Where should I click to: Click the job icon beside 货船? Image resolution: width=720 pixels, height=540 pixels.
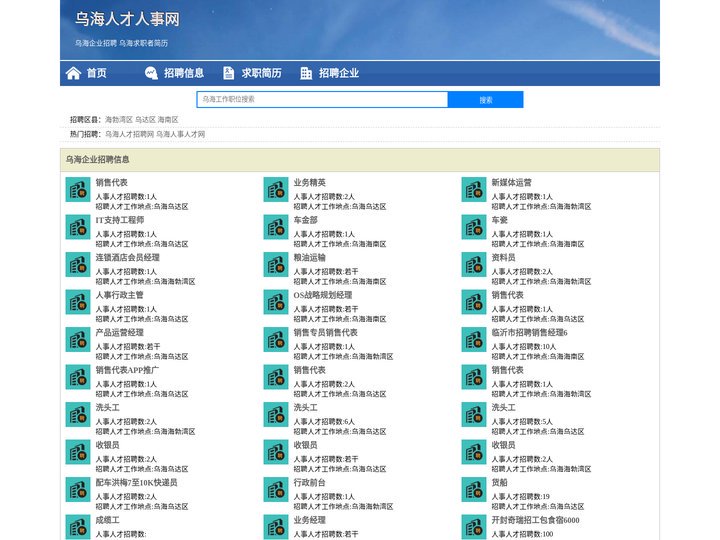[x=474, y=489]
